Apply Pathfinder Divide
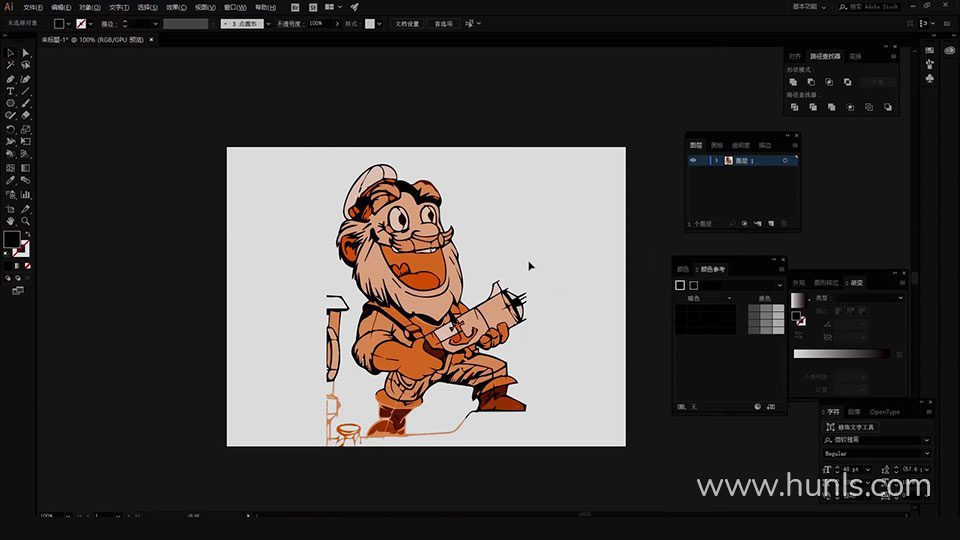 coord(794,107)
